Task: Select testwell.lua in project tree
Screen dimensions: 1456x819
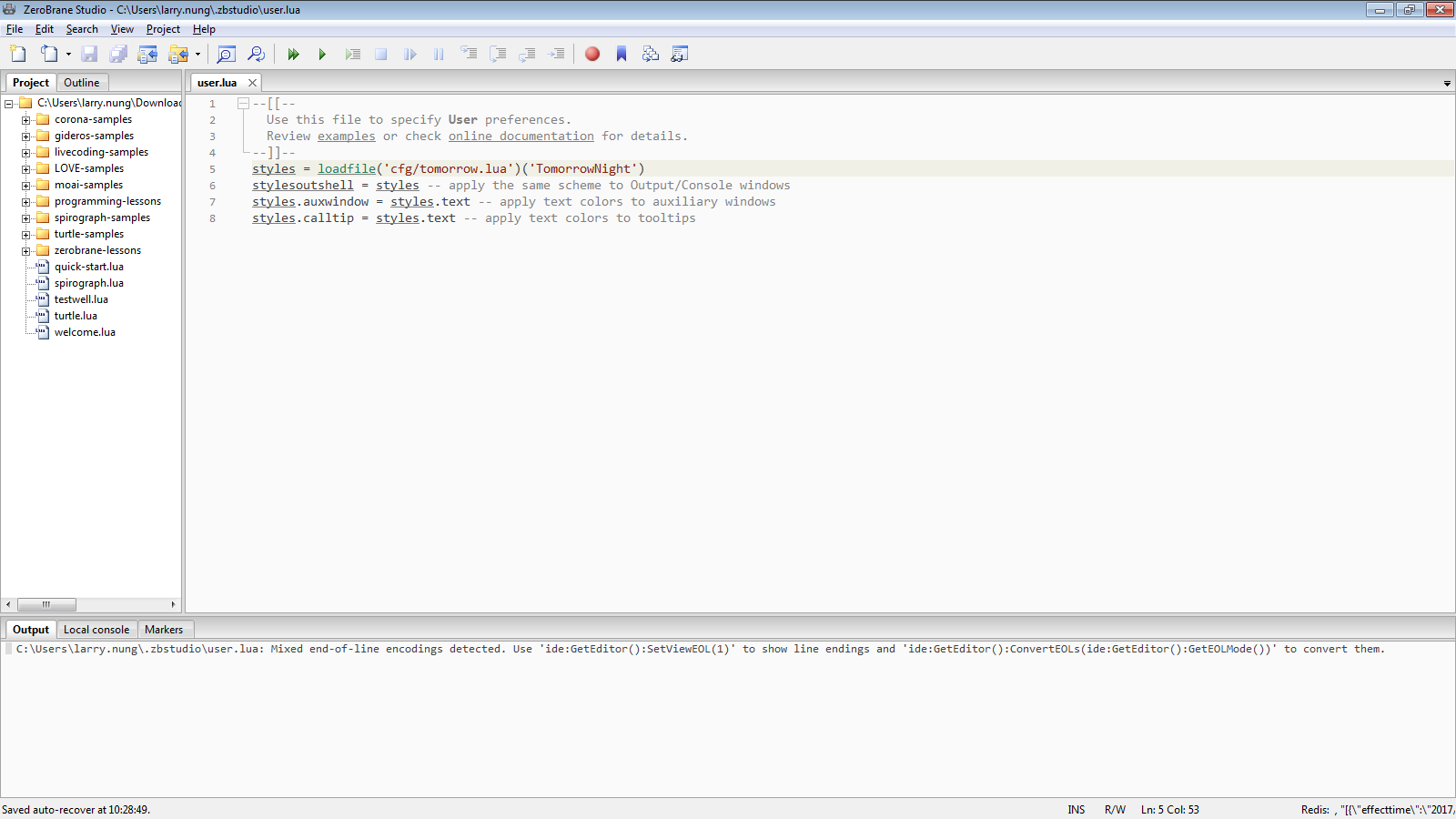Action: click(x=81, y=299)
